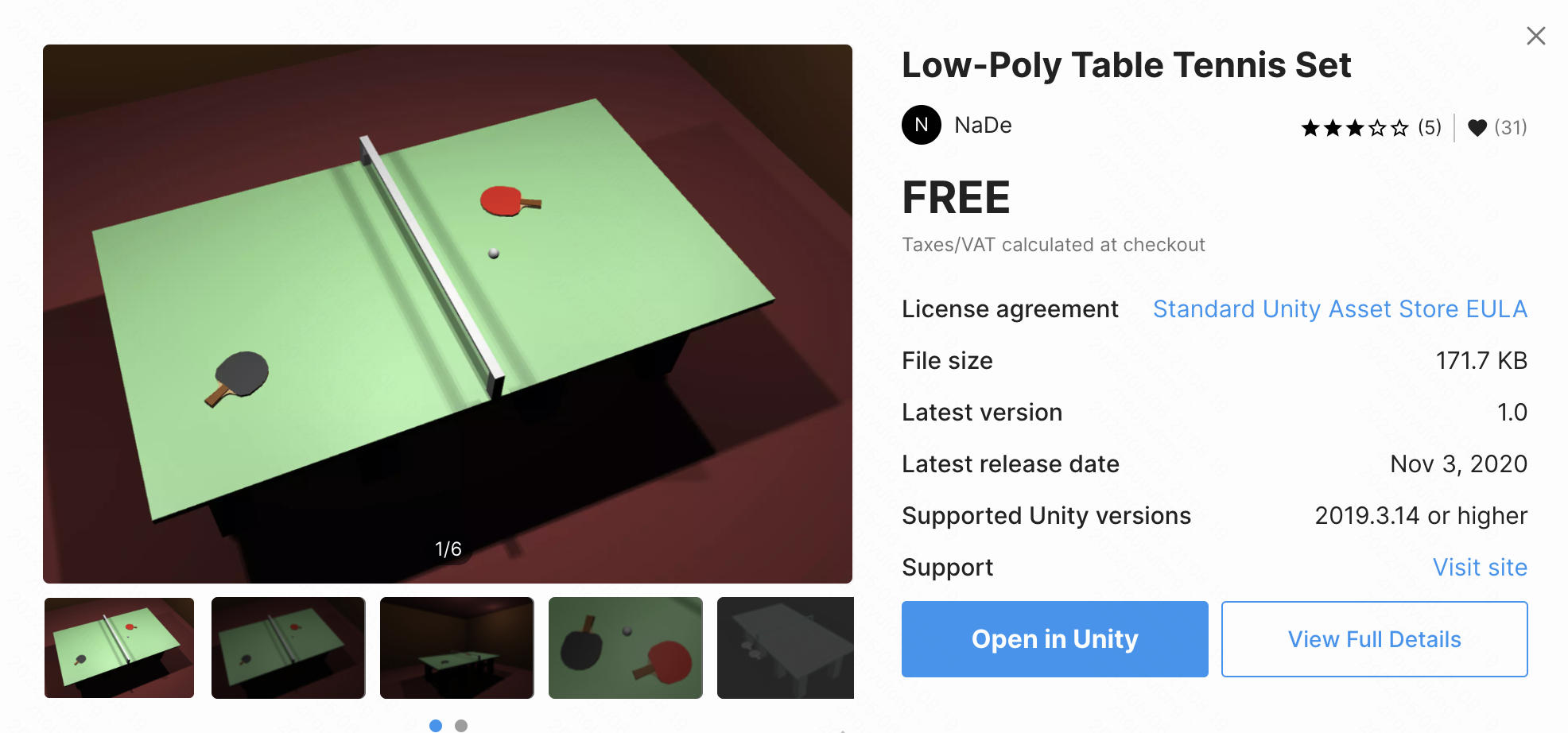Click the main table tennis preview image
The height and width of the screenshot is (733, 1568).
tap(448, 314)
